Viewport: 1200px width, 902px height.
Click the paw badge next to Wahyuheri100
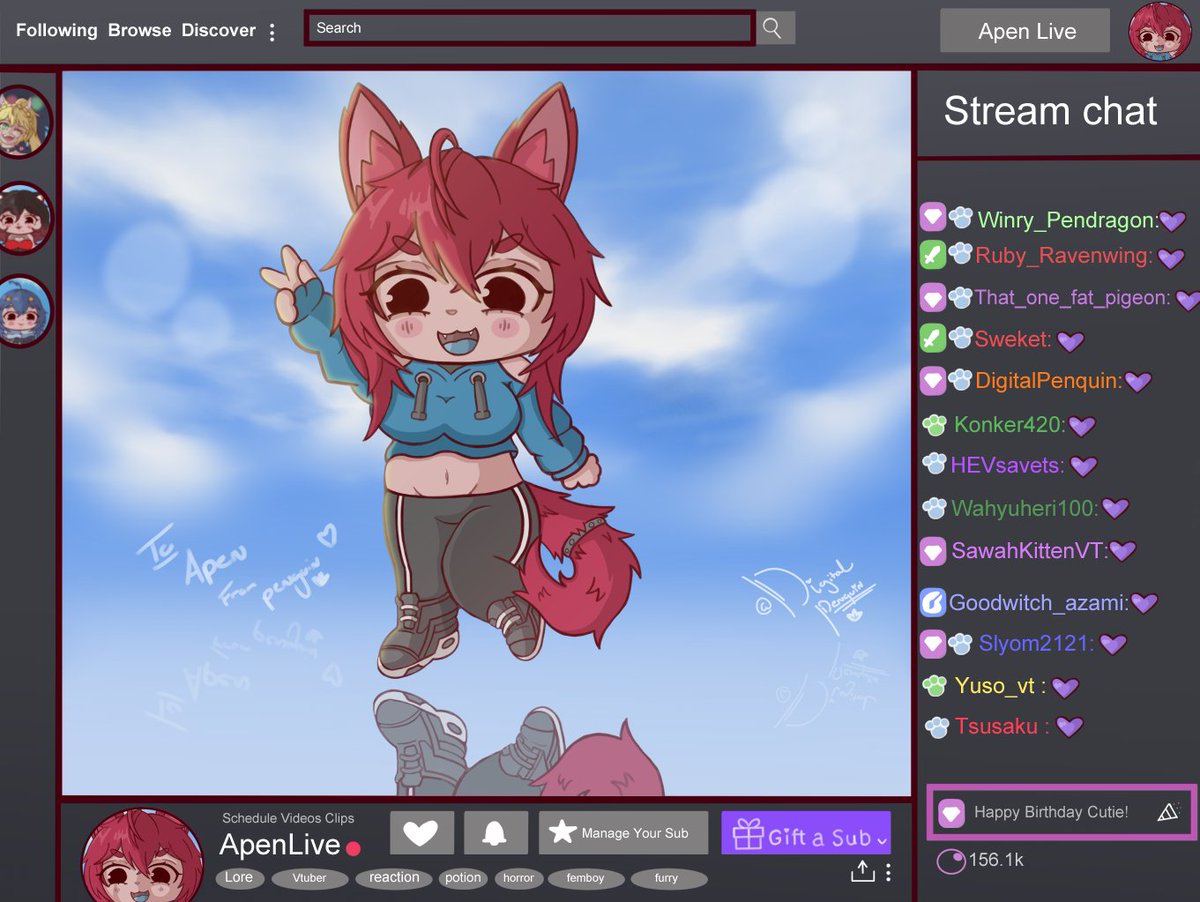(x=934, y=507)
